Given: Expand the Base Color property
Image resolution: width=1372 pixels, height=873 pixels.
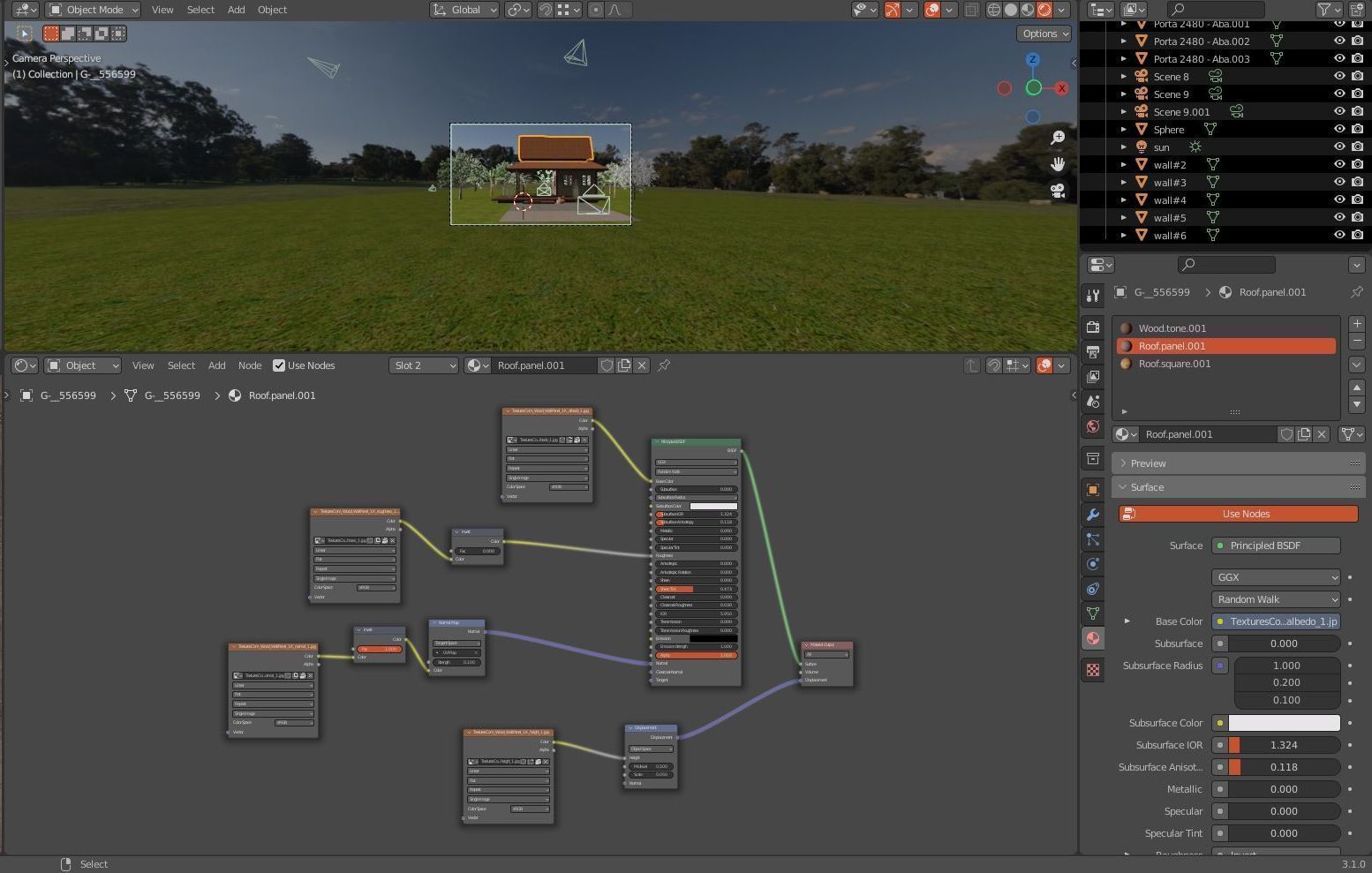Looking at the screenshot, I should point(1127,621).
